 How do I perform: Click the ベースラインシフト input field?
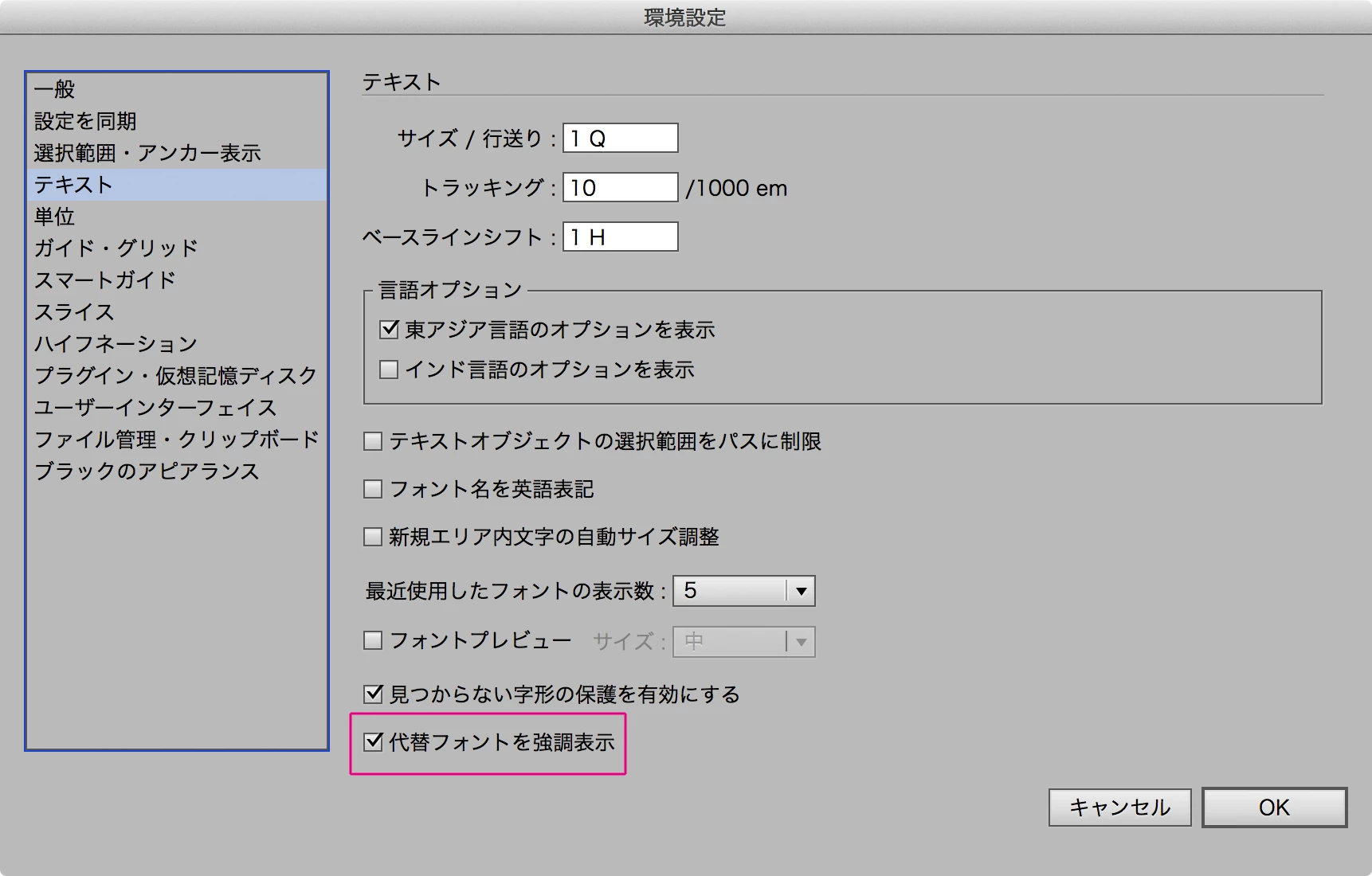click(621, 237)
